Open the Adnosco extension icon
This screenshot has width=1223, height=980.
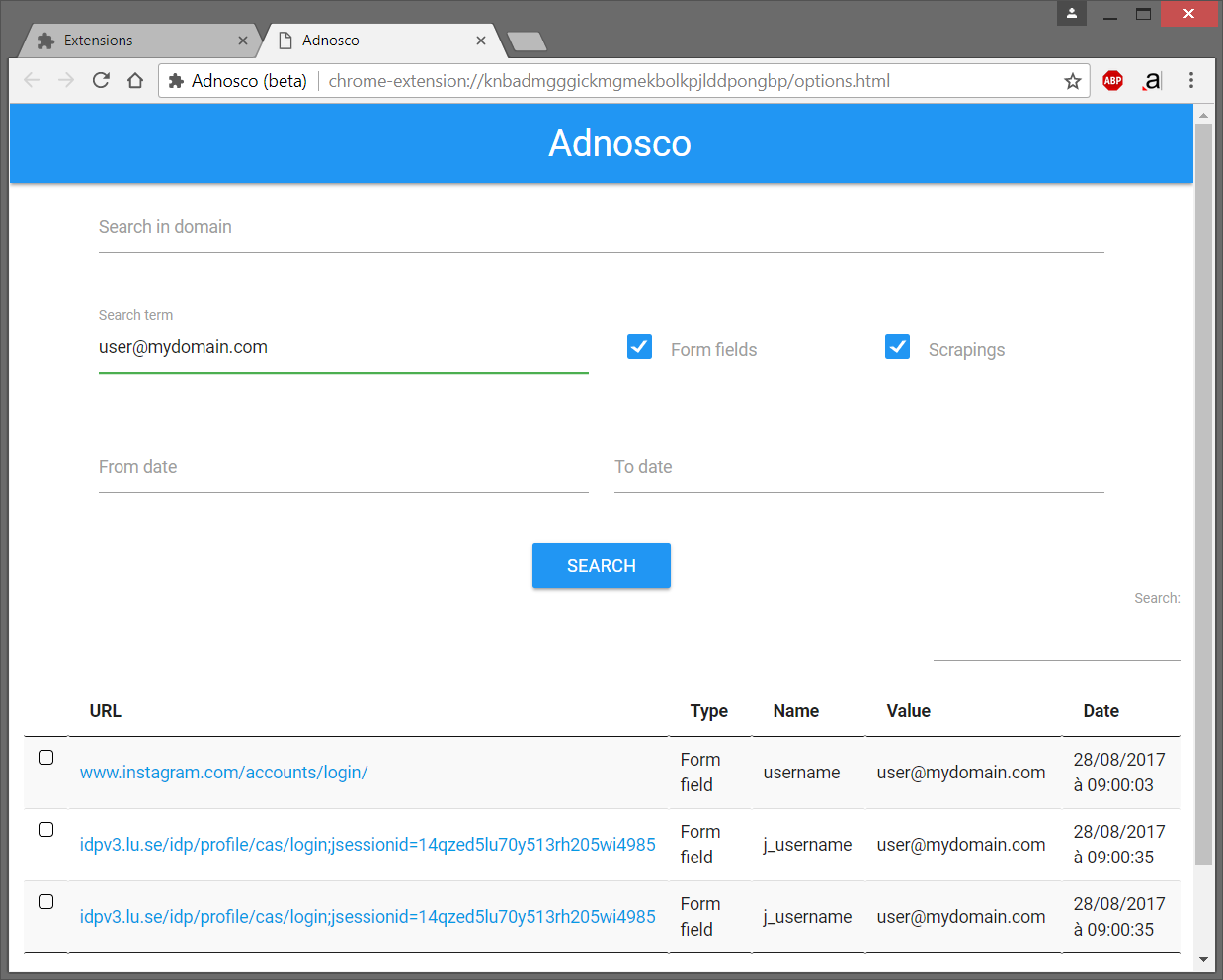point(1152,81)
